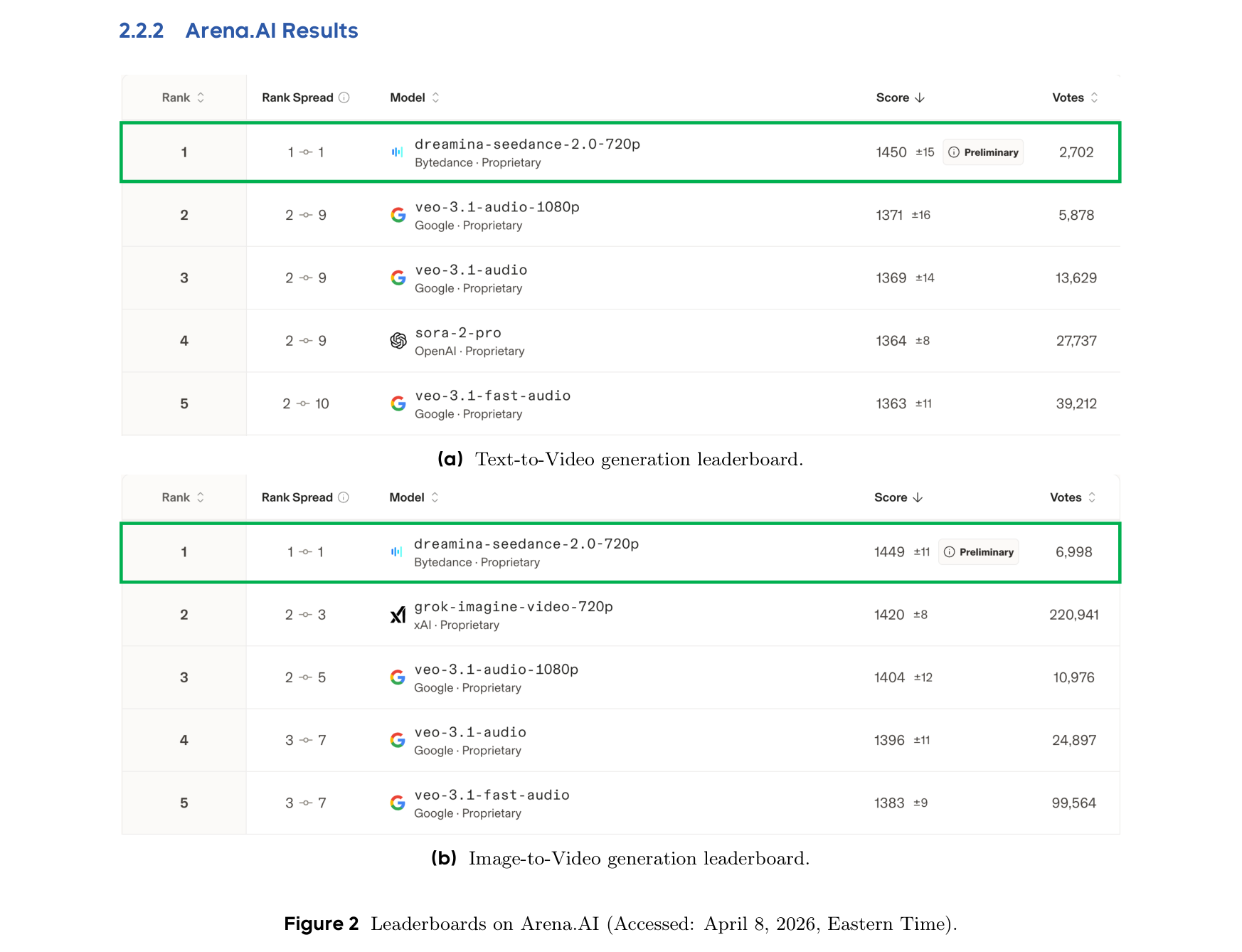
Task: Click votes count 6,998
Action: [1074, 552]
